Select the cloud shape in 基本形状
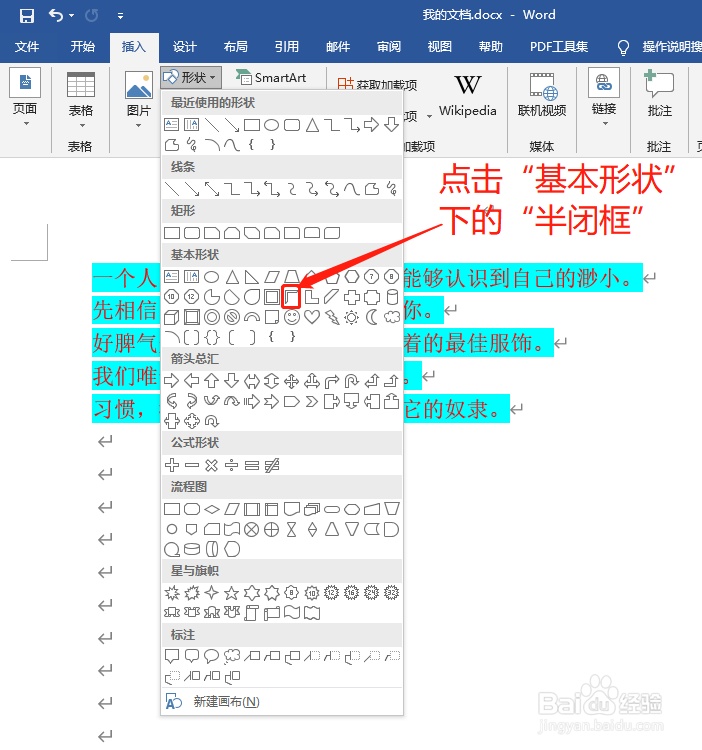 [392, 317]
